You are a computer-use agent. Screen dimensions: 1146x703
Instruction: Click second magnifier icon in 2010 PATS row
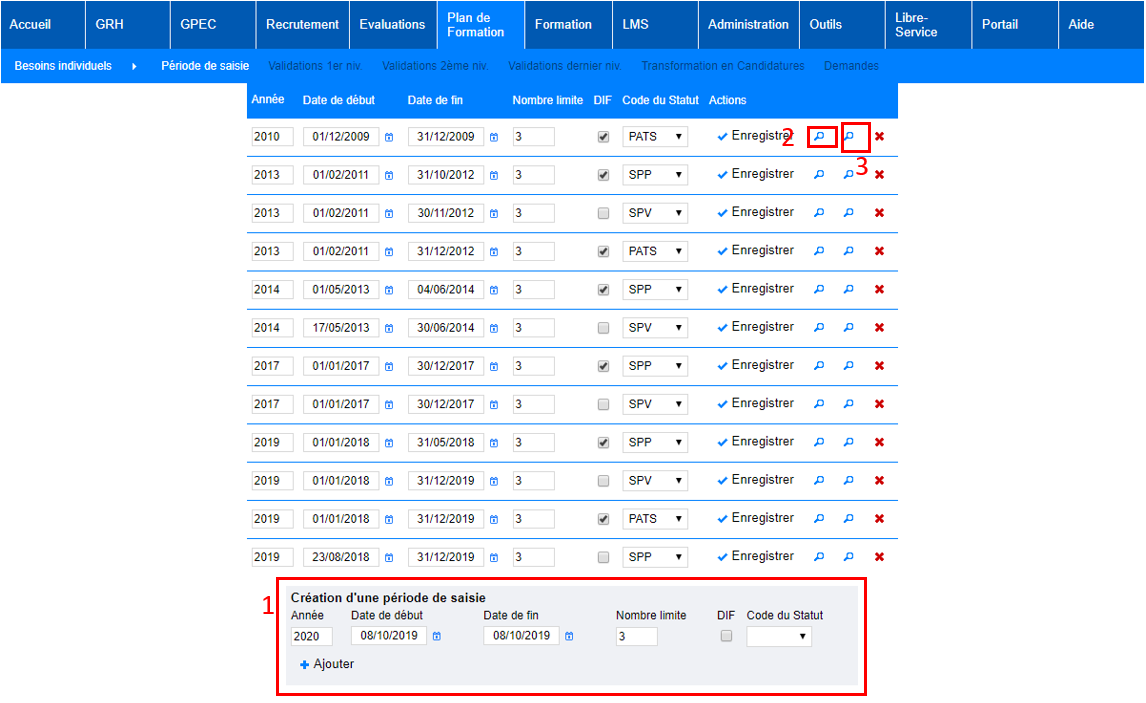(849, 136)
